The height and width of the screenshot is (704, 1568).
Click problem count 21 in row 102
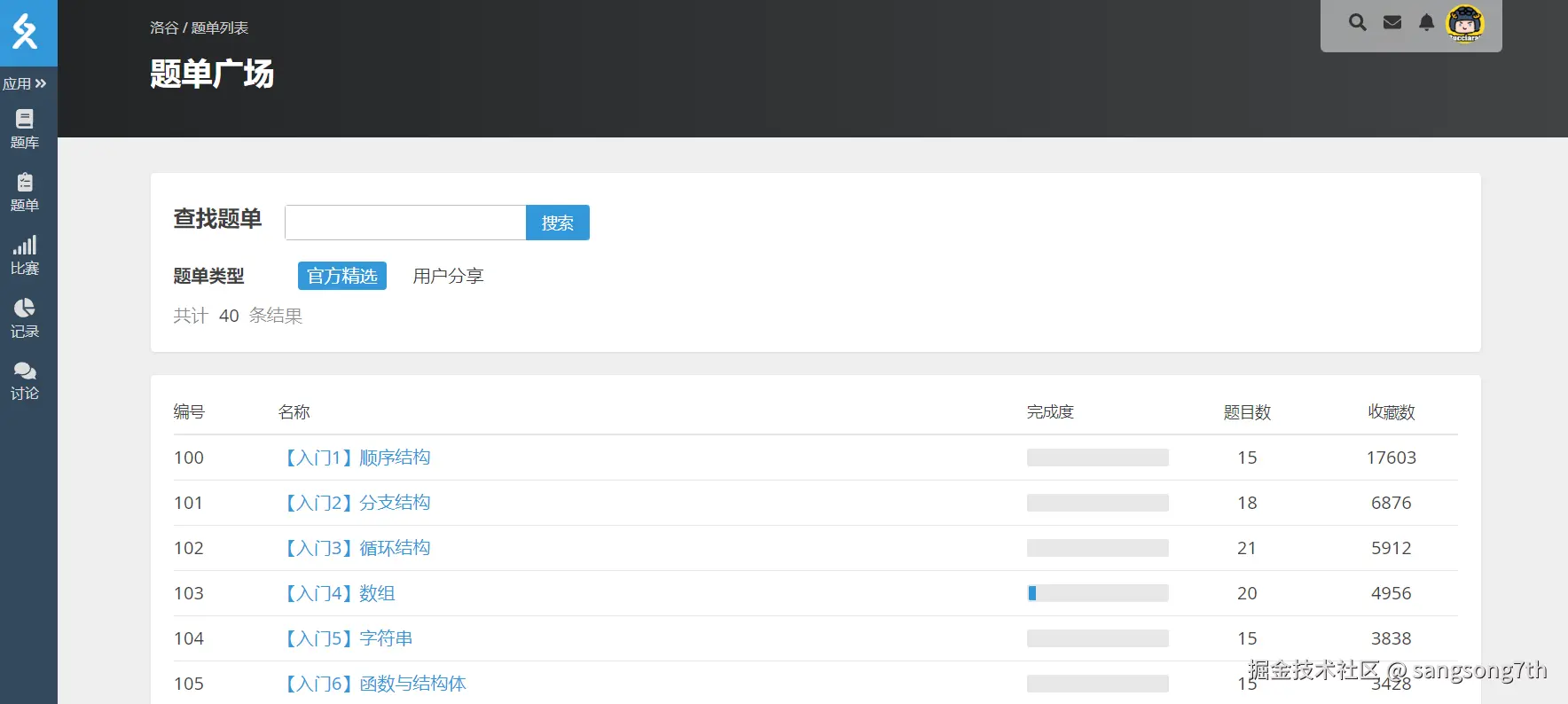[x=1247, y=548]
